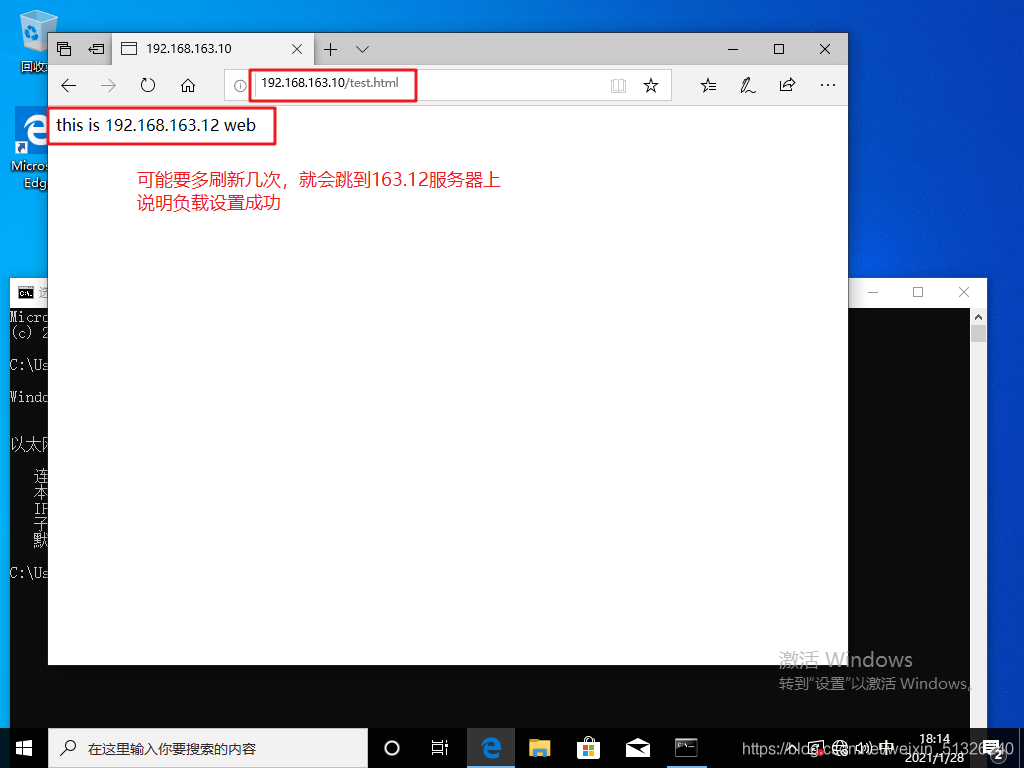
Task: Maximize the Edge browser window
Action: coord(778,49)
